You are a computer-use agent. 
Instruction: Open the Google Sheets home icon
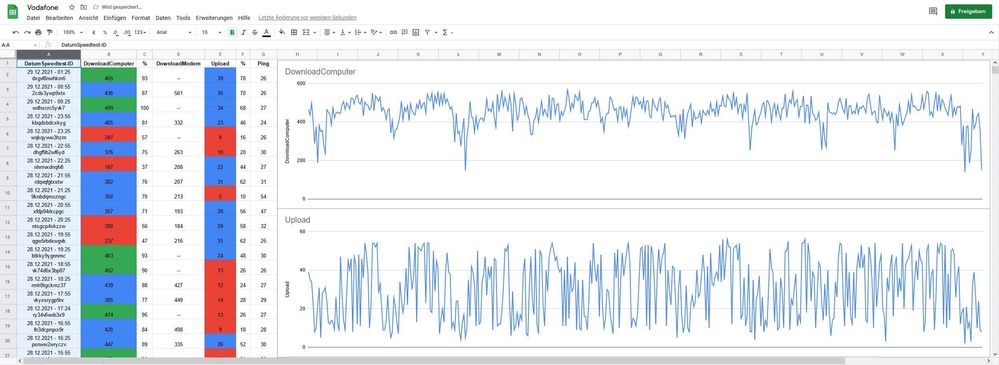pyautogui.click(x=12, y=11)
